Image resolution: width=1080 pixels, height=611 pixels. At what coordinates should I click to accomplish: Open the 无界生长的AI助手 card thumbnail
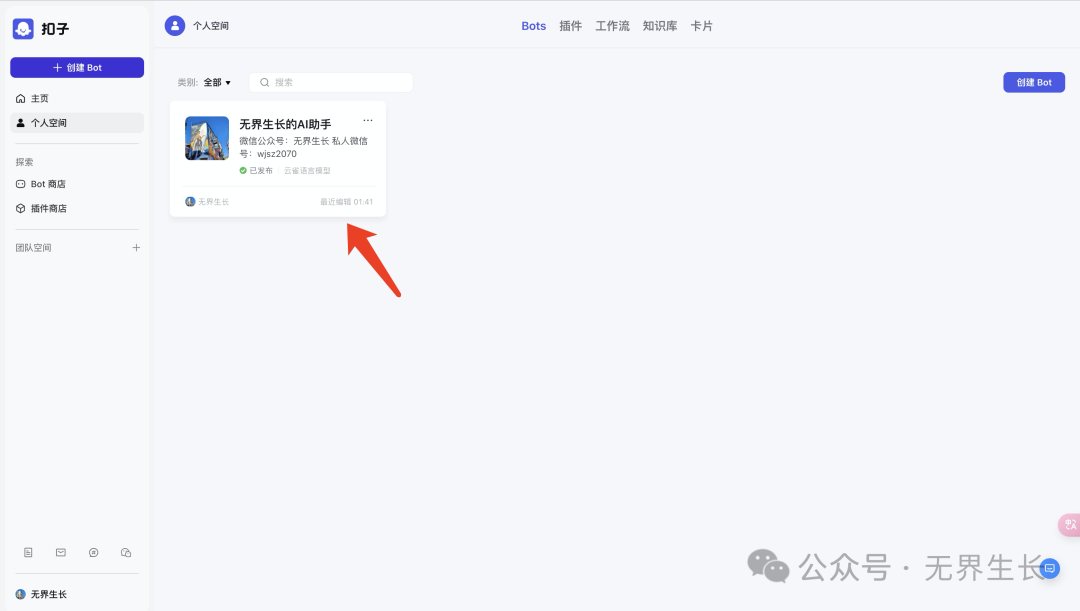pyautogui.click(x=207, y=138)
